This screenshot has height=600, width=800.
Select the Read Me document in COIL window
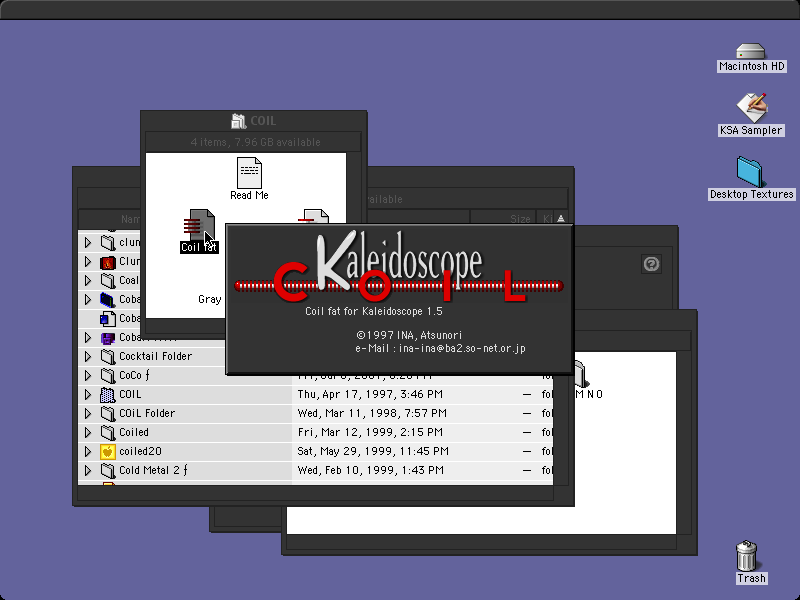pos(249,173)
